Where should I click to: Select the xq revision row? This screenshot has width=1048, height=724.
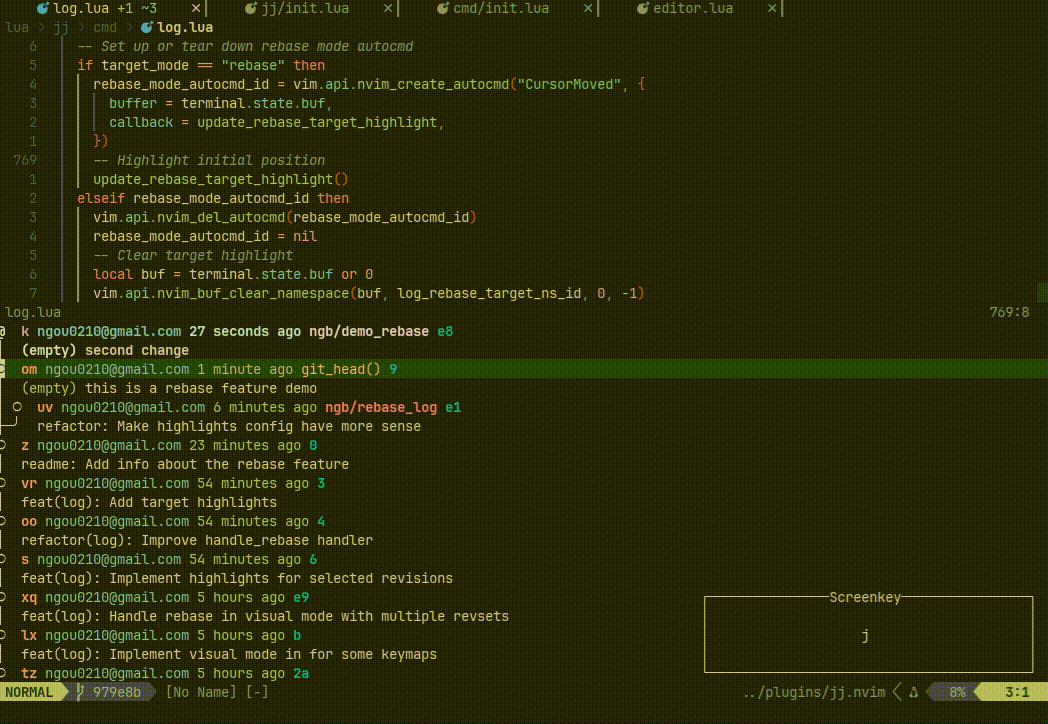coord(165,598)
